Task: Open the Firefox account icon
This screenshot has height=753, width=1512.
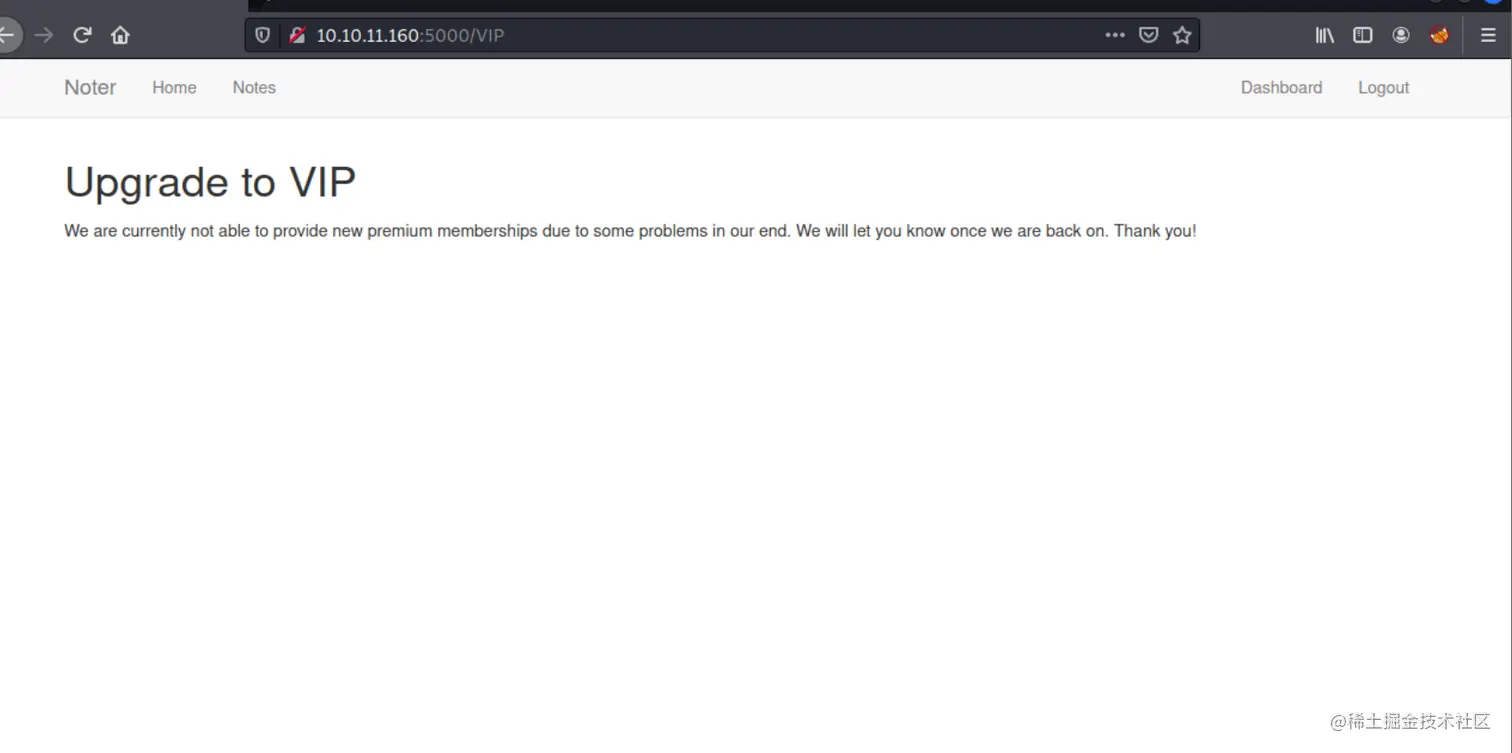Action: (x=1400, y=34)
